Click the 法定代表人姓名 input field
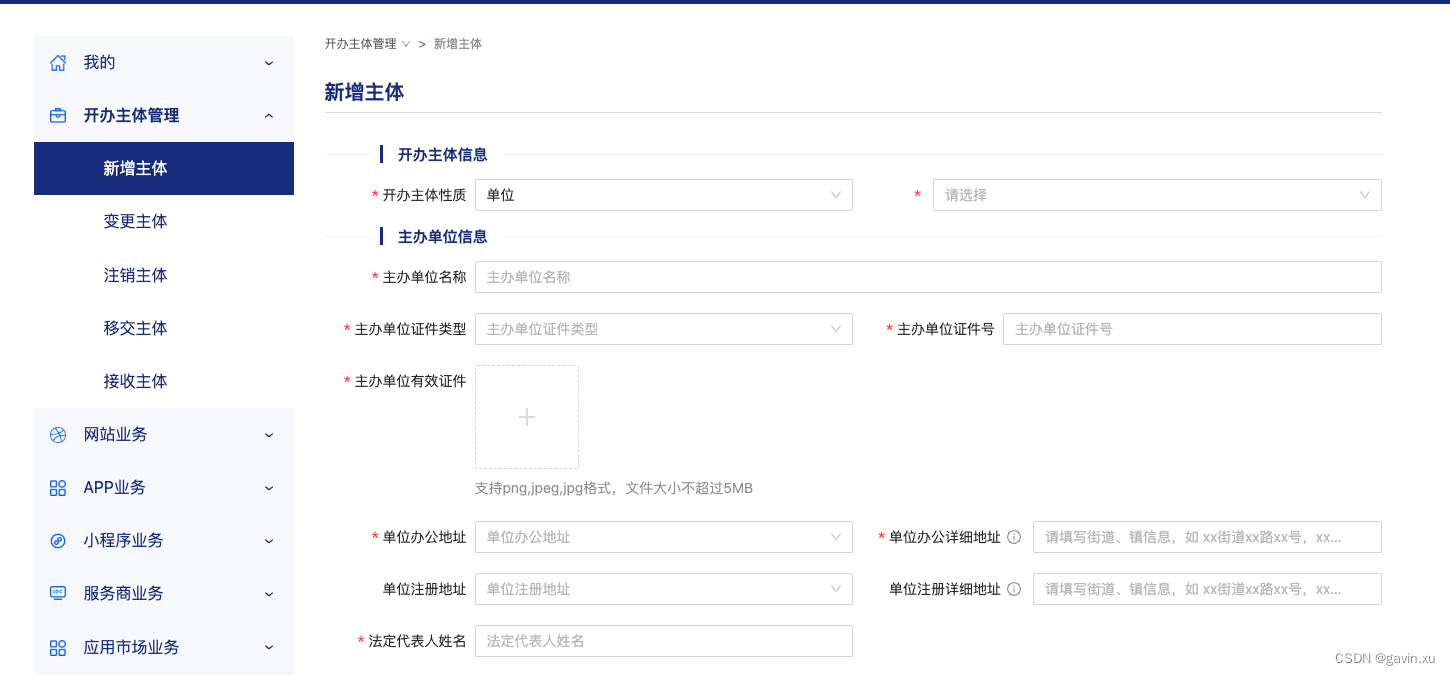Screen dimensions: 1450x675 click(664, 641)
